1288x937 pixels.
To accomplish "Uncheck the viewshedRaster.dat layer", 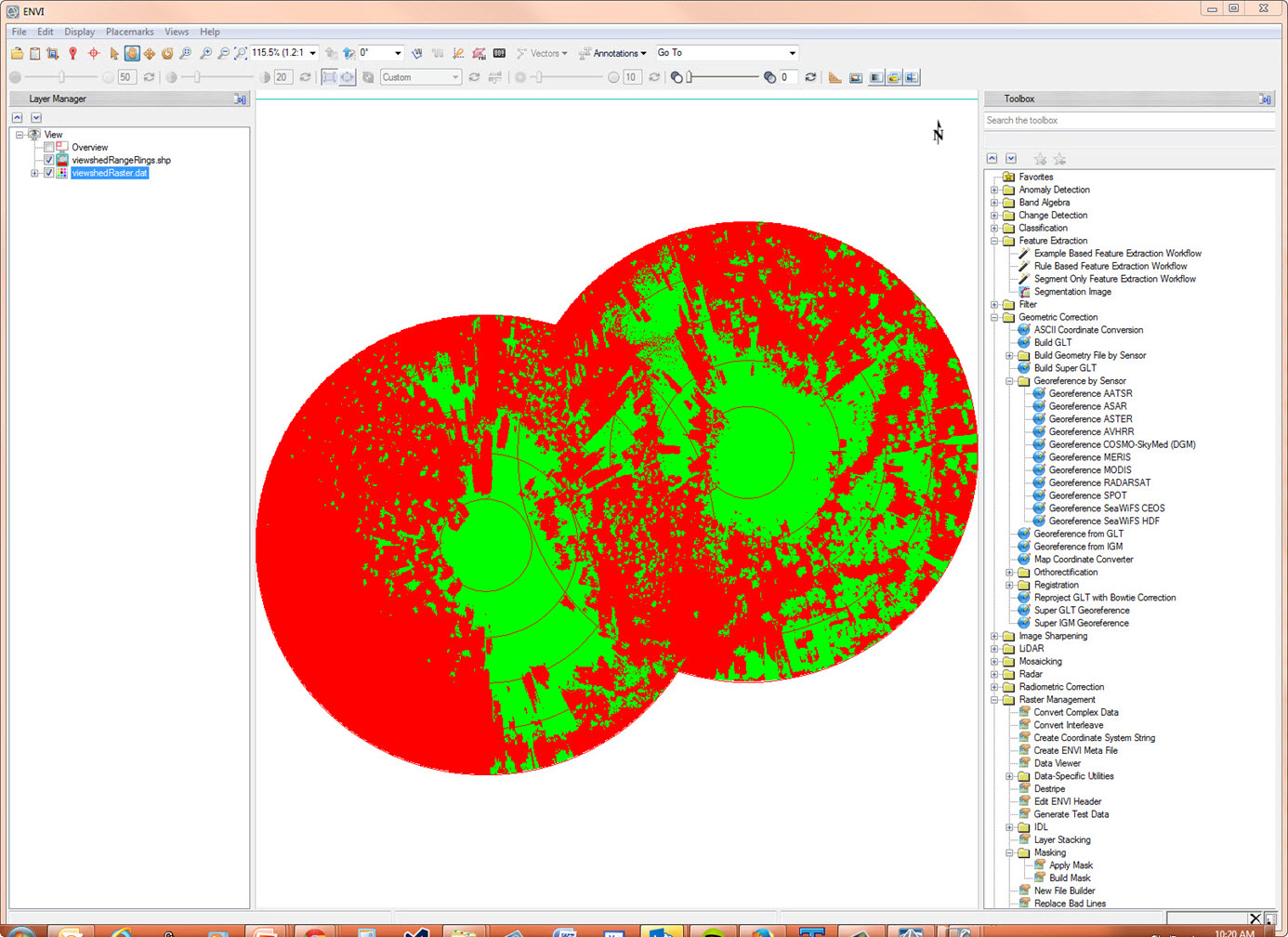I will tap(49, 173).
